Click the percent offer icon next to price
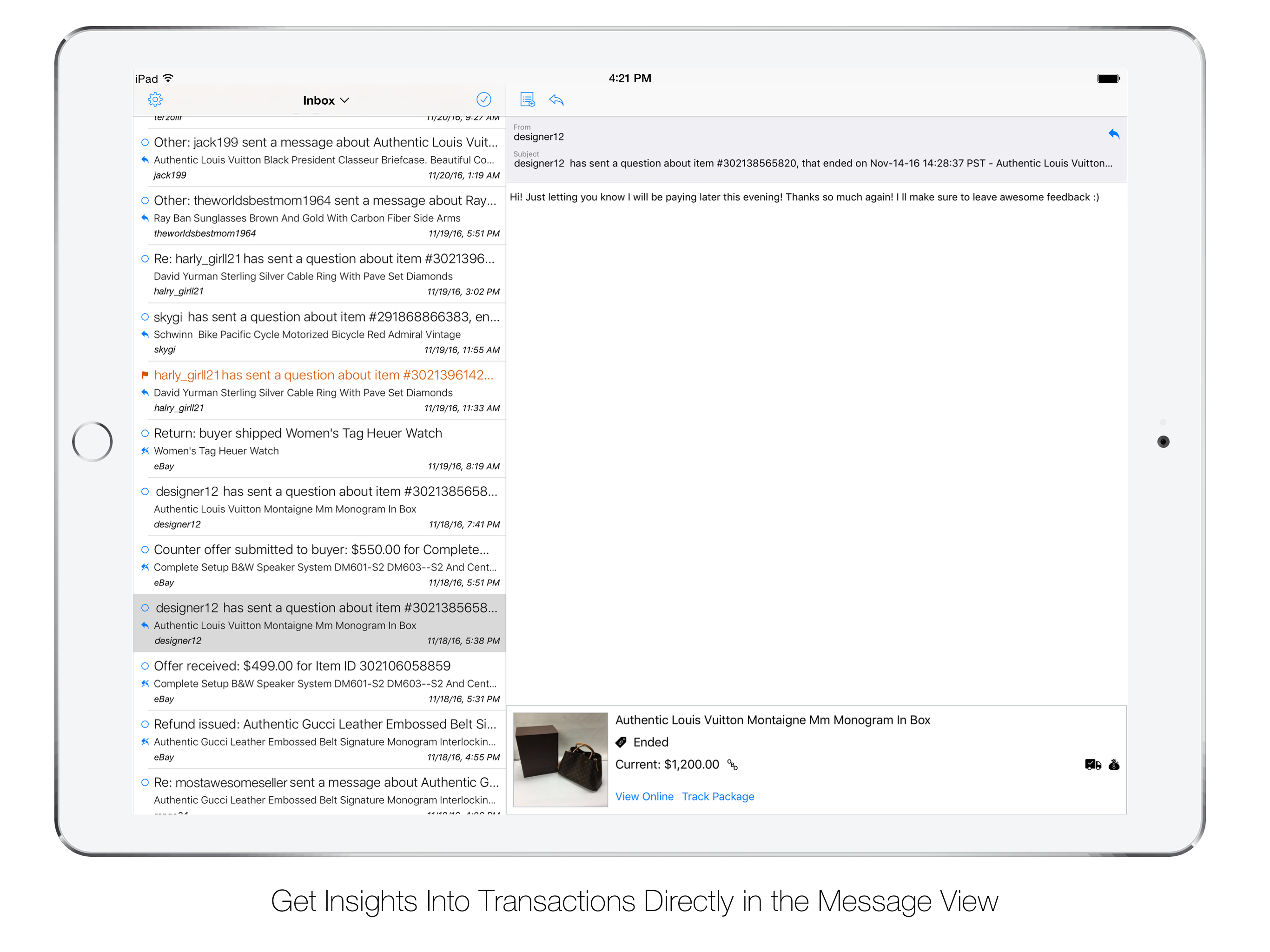The height and width of the screenshot is (952, 1270). pyautogui.click(x=732, y=765)
